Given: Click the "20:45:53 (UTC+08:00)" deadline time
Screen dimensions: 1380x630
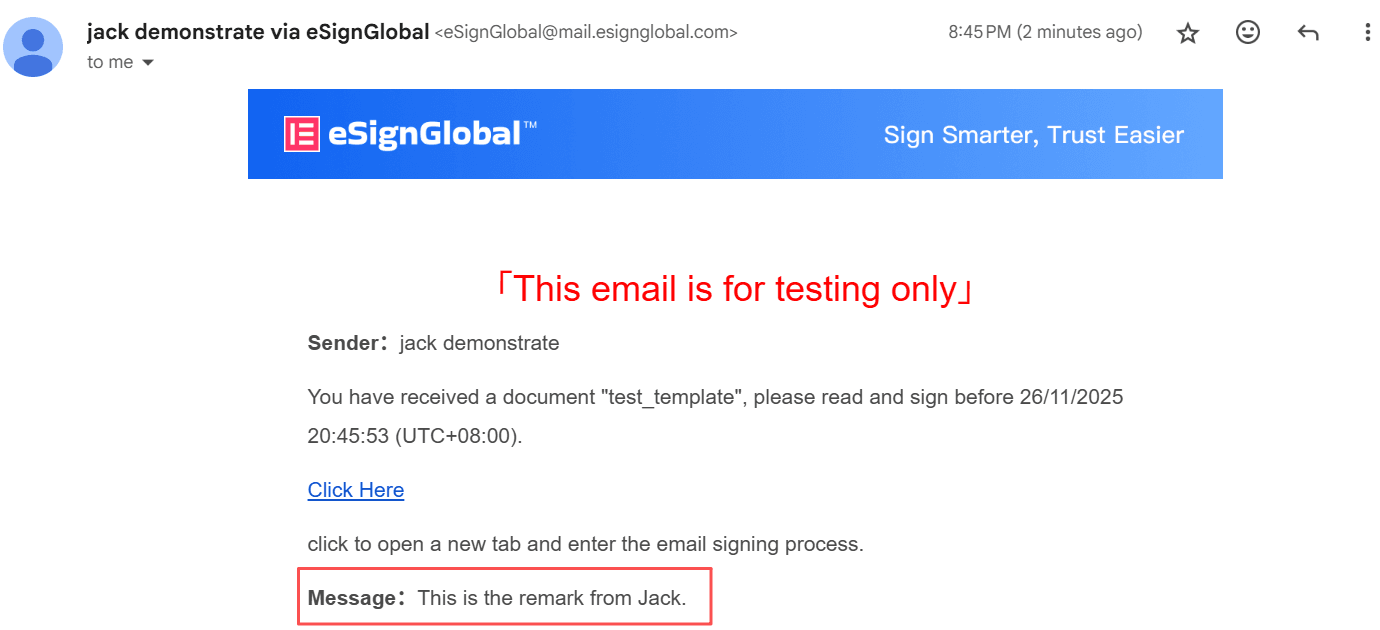Looking at the screenshot, I should (x=415, y=436).
